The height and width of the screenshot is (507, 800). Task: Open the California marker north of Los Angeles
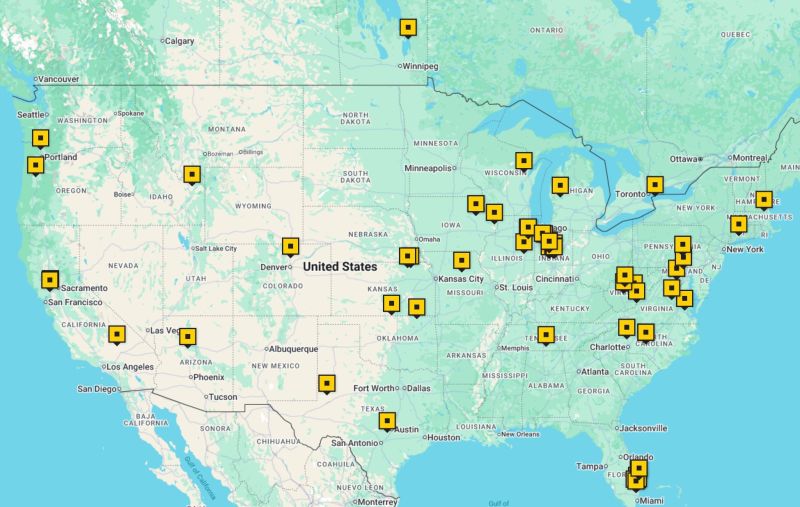tap(117, 334)
